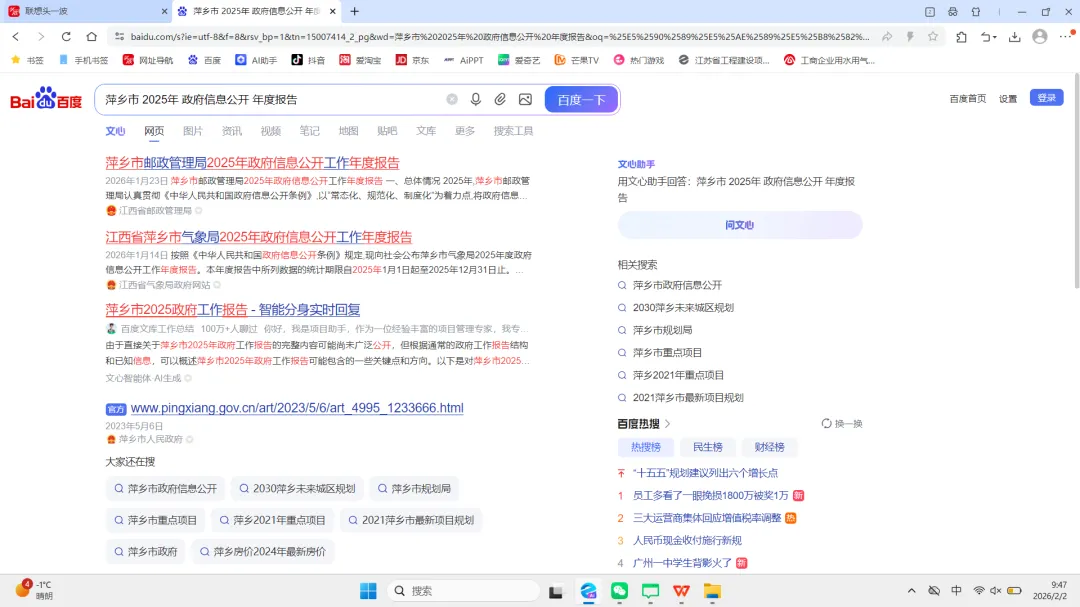The image size is (1080, 607).
Task: Open weather widget showing -1°C
Action: (34, 590)
